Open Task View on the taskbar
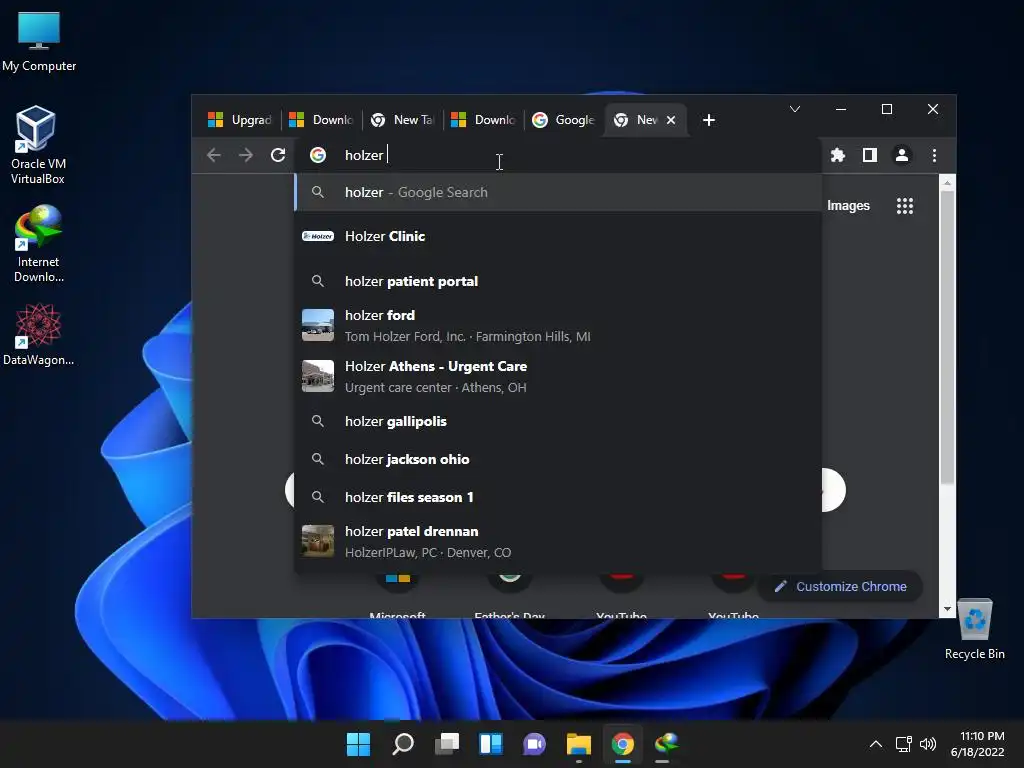 tap(447, 744)
